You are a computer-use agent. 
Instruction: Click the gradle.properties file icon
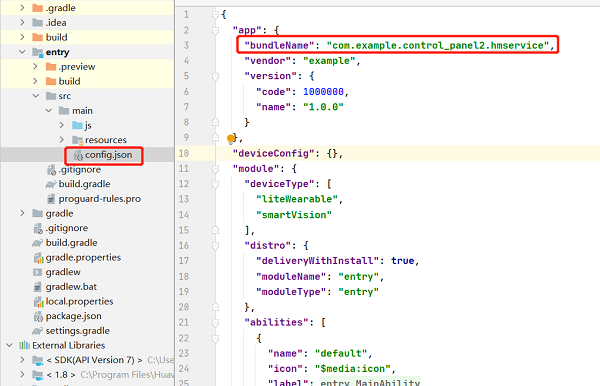(x=38, y=258)
